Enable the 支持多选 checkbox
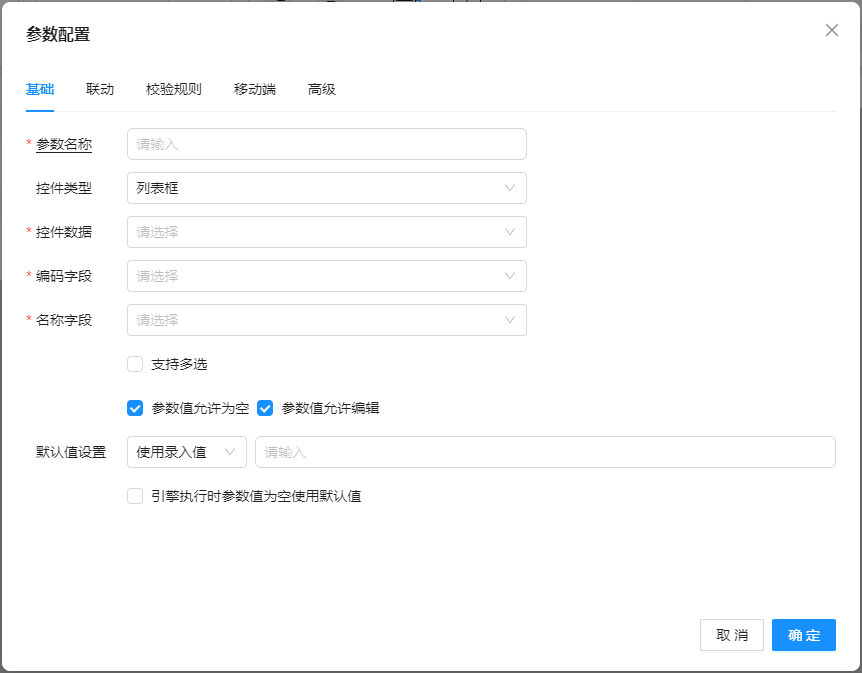This screenshot has width=862, height=673. pyautogui.click(x=135, y=364)
